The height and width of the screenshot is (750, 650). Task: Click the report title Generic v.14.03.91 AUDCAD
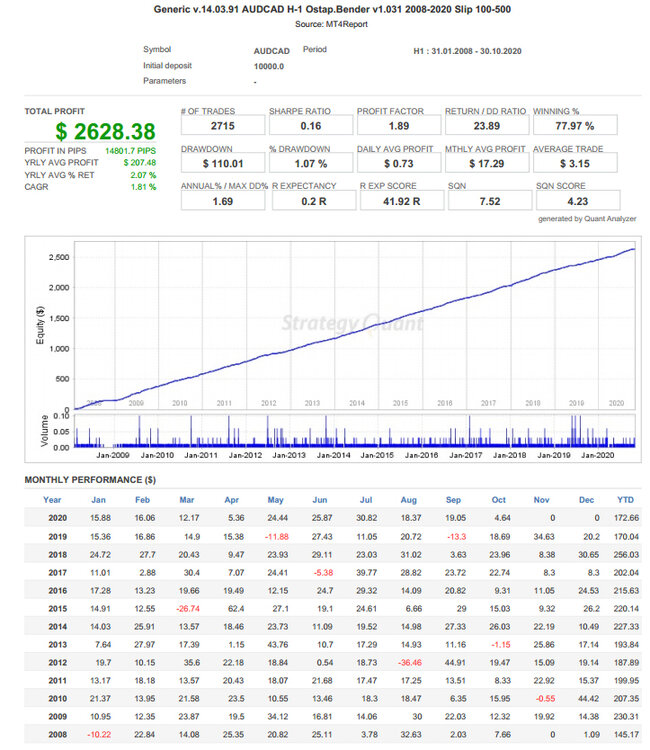pos(332,9)
